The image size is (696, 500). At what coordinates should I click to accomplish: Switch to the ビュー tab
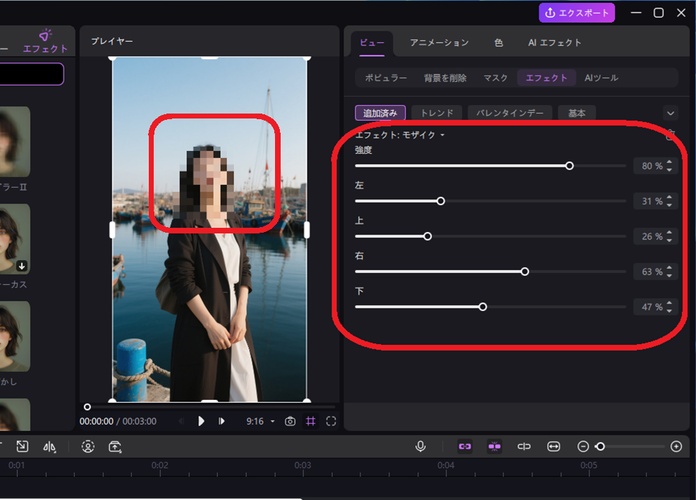coord(372,43)
